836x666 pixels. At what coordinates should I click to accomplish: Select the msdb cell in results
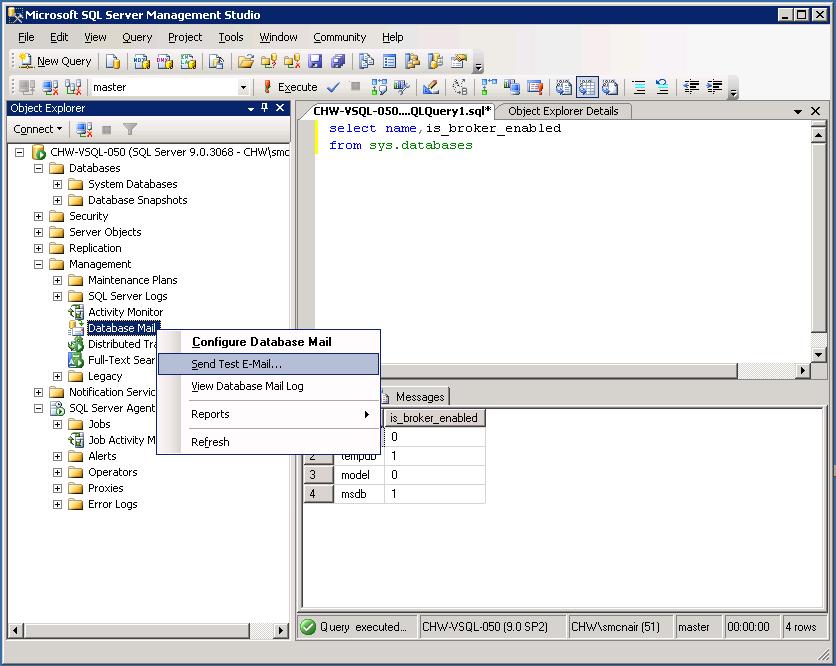click(x=359, y=494)
